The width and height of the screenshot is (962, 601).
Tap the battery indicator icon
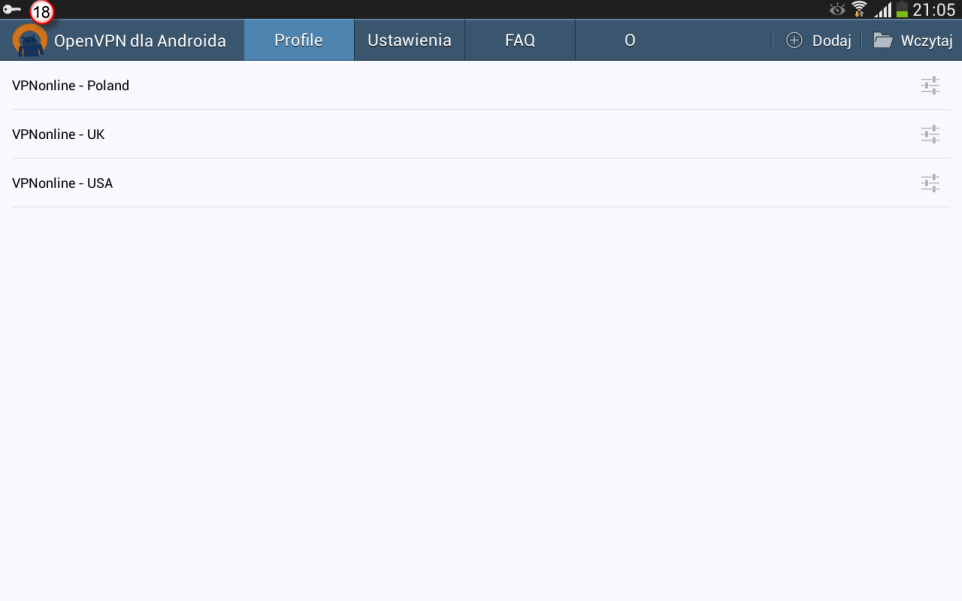click(x=902, y=9)
